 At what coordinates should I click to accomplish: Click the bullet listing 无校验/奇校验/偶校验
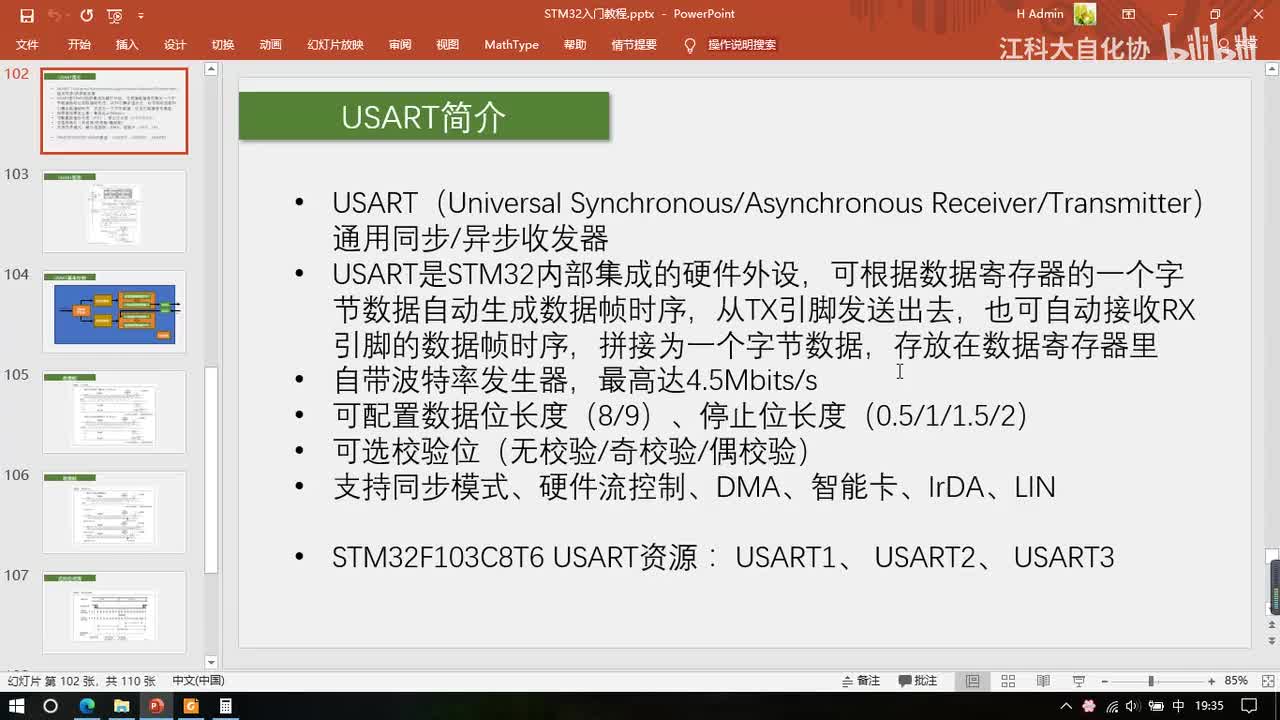coord(571,451)
